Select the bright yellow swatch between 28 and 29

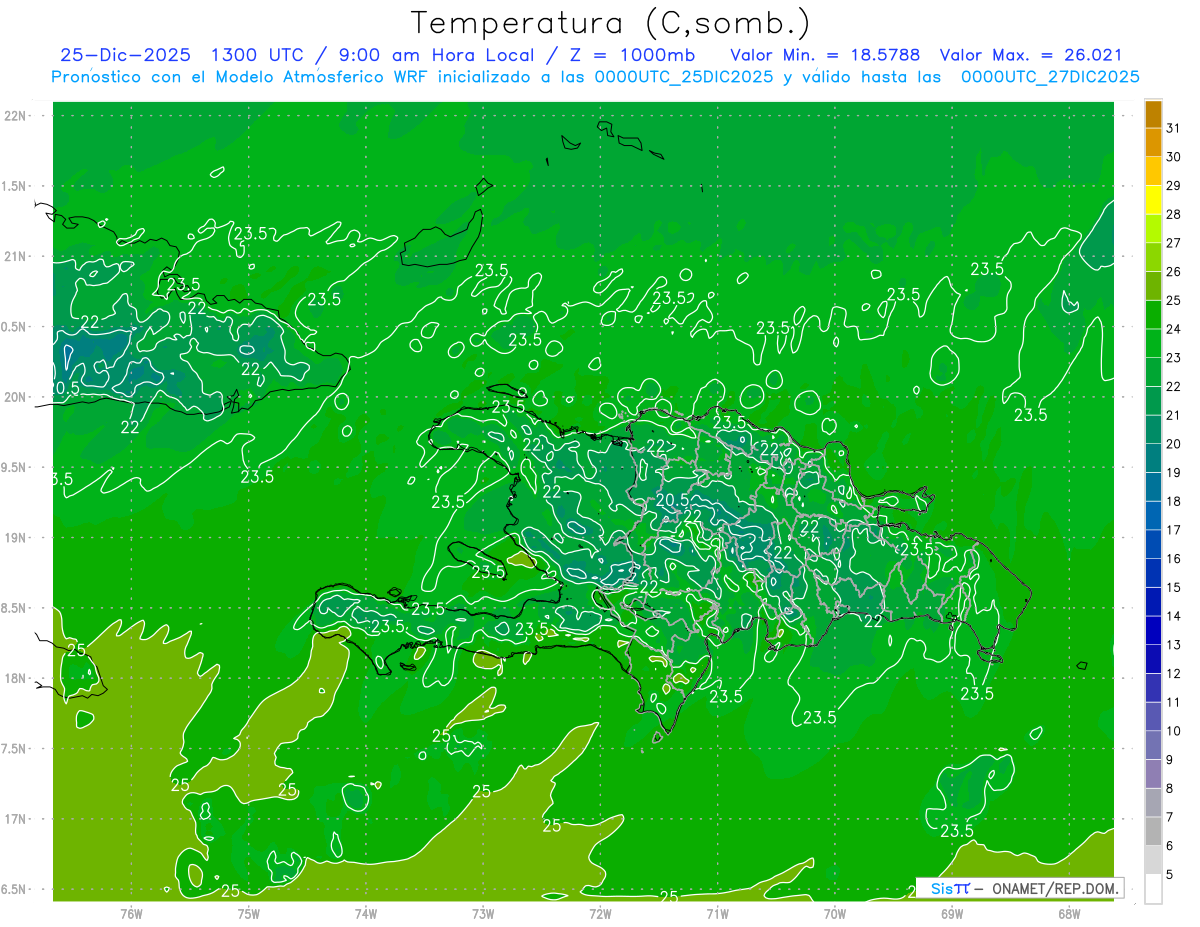coord(1153,201)
